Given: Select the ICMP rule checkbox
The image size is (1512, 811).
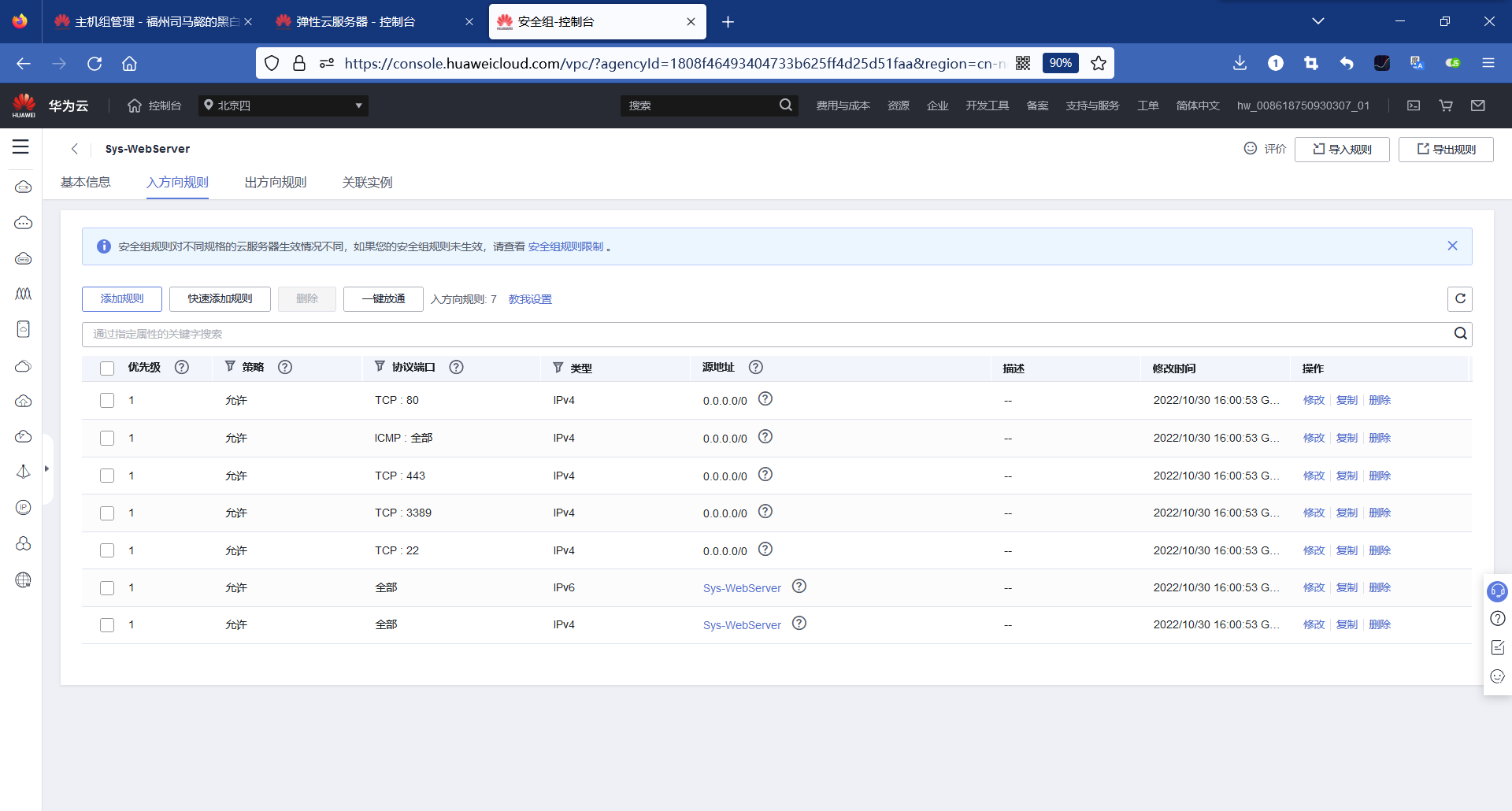Looking at the screenshot, I should (x=107, y=438).
